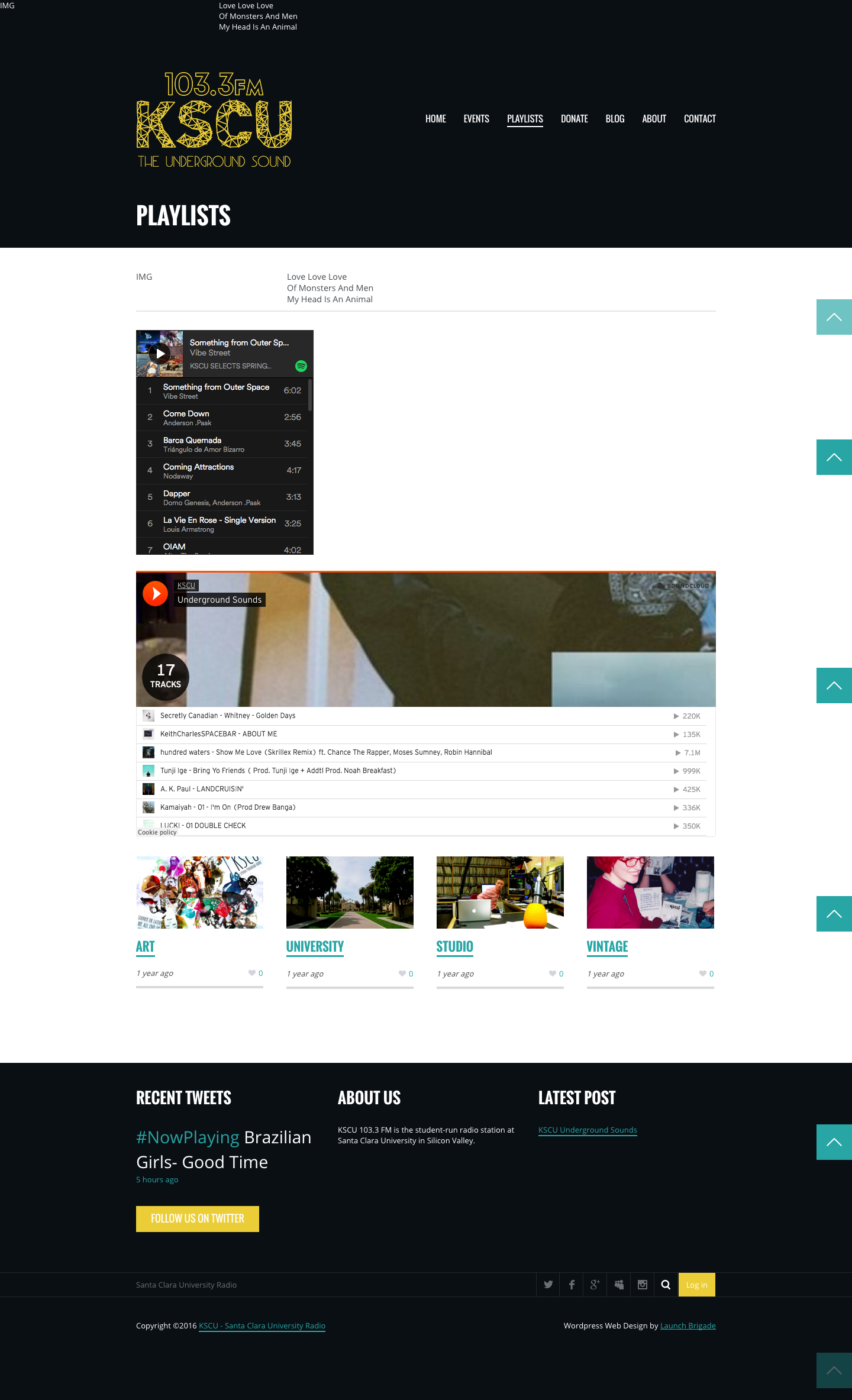852x1400 pixels.
Task: Play 'Something from Outer Space' track row
Action: 222,391
